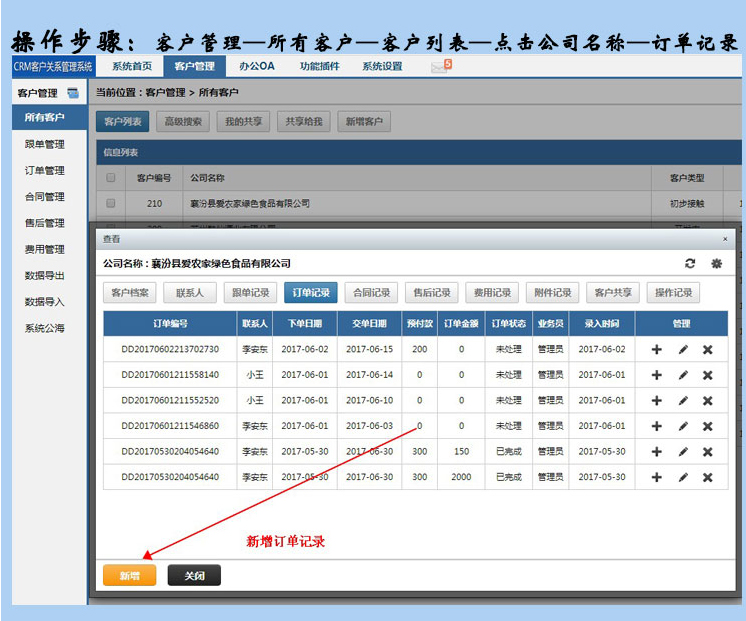Switch to the 合同记录 tab
This screenshot has height=621, width=746.
tap(371, 293)
